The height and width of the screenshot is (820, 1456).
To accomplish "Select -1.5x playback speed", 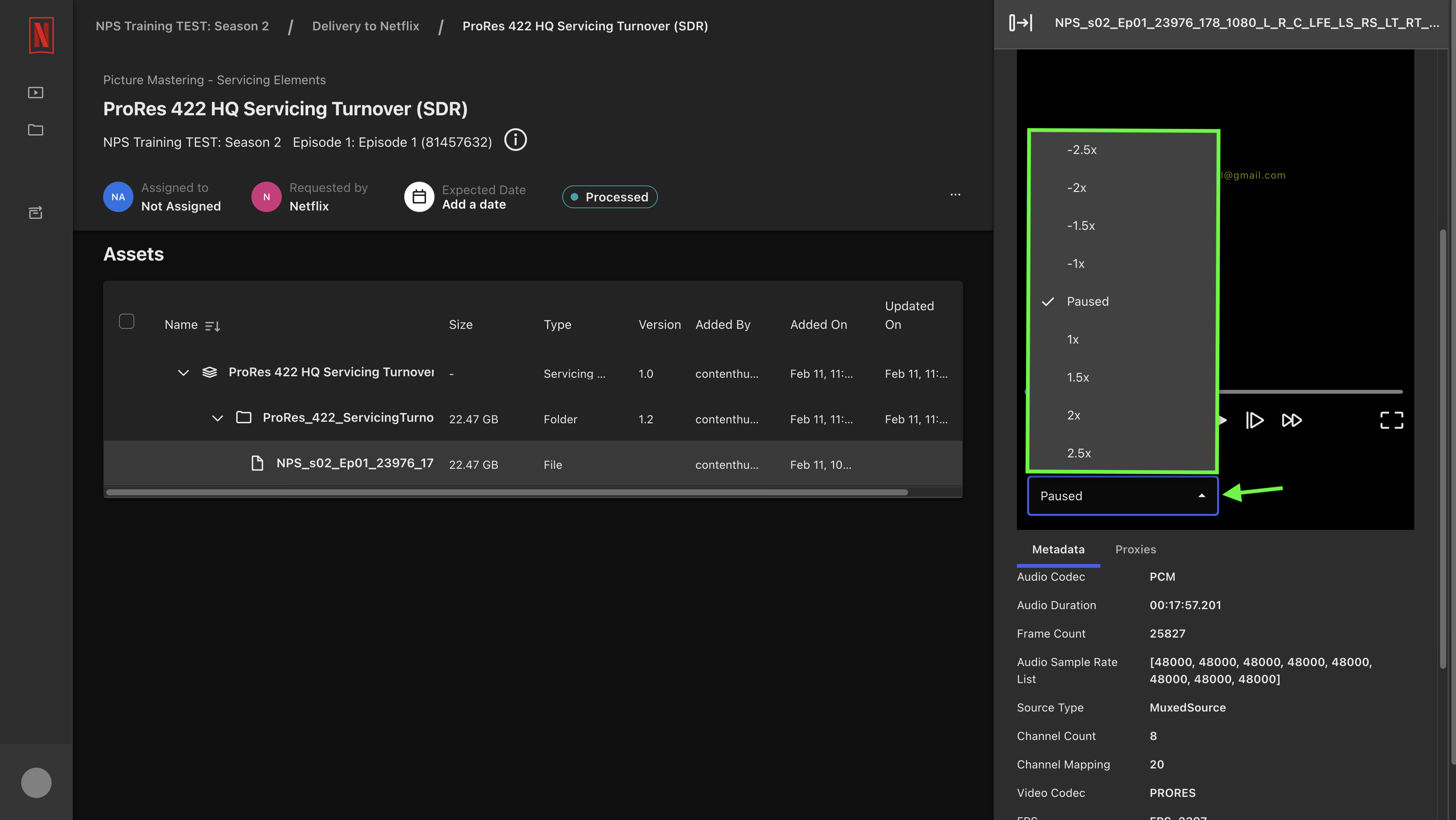I will click(1123, 226).
